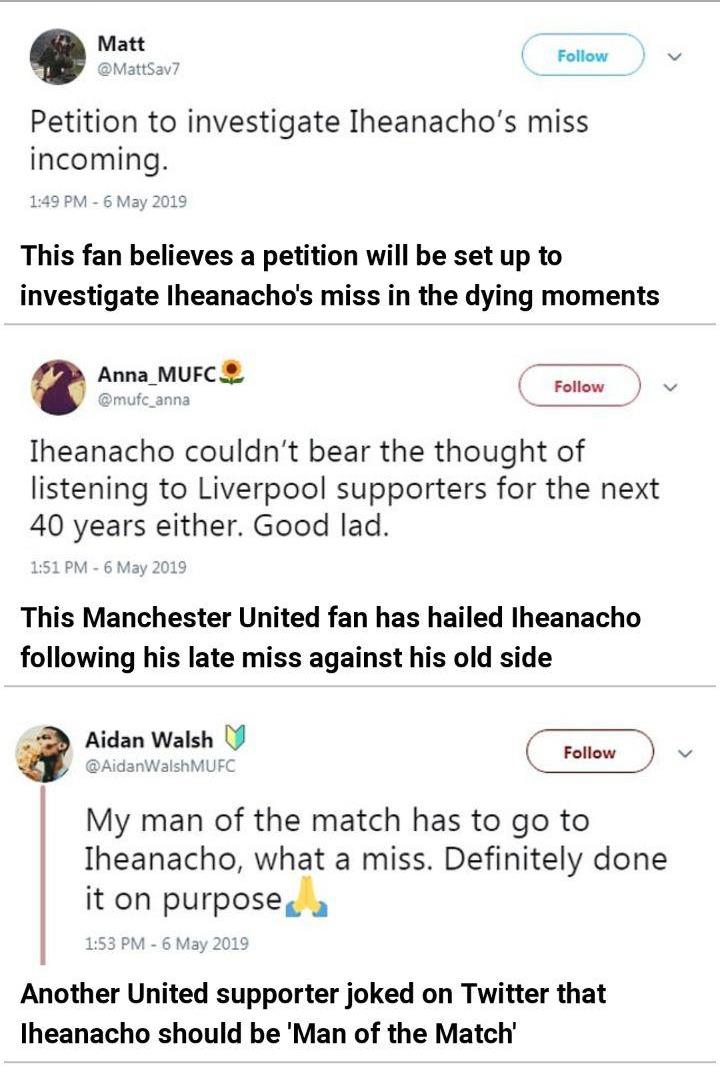This screenshot has width=720, height=1074.
Task: Open Anna_MUFC's profile avatar
Action: click(x=58, y=387)
